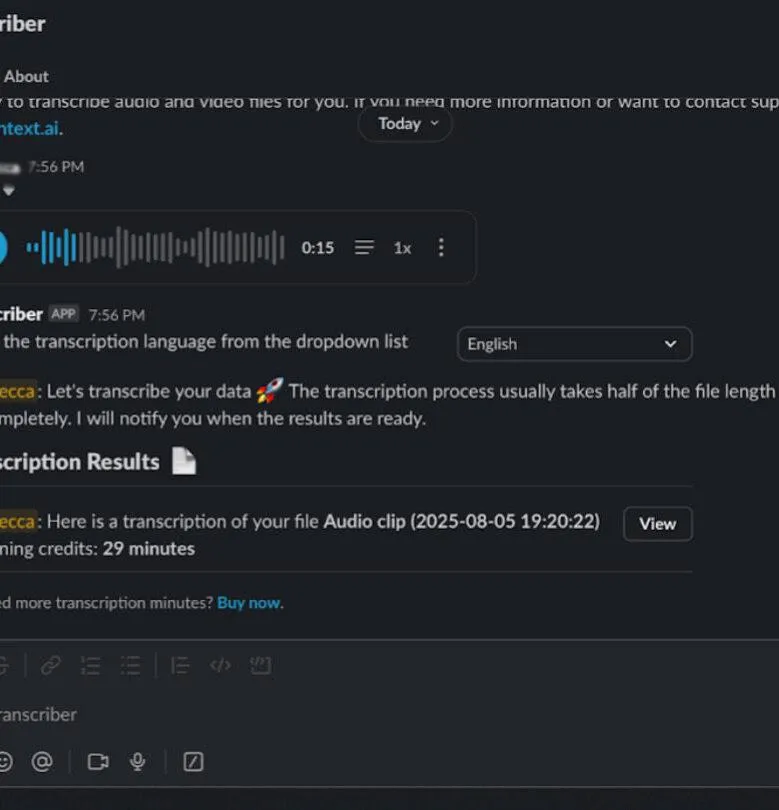Apply bulleted list formatting
Image resolution: width=779 pixels, height=810 pixels.
point(130,665)
